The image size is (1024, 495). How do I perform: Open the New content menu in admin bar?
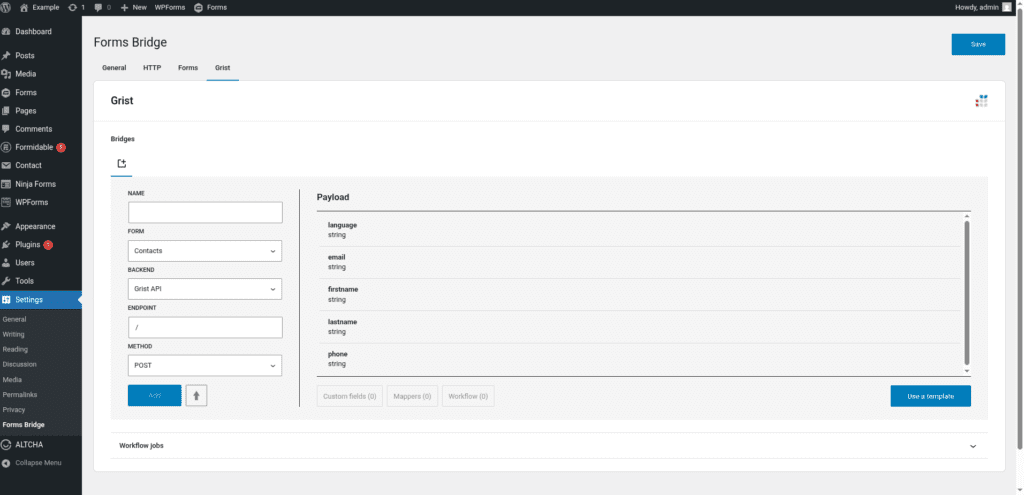[x=134, y=7]
